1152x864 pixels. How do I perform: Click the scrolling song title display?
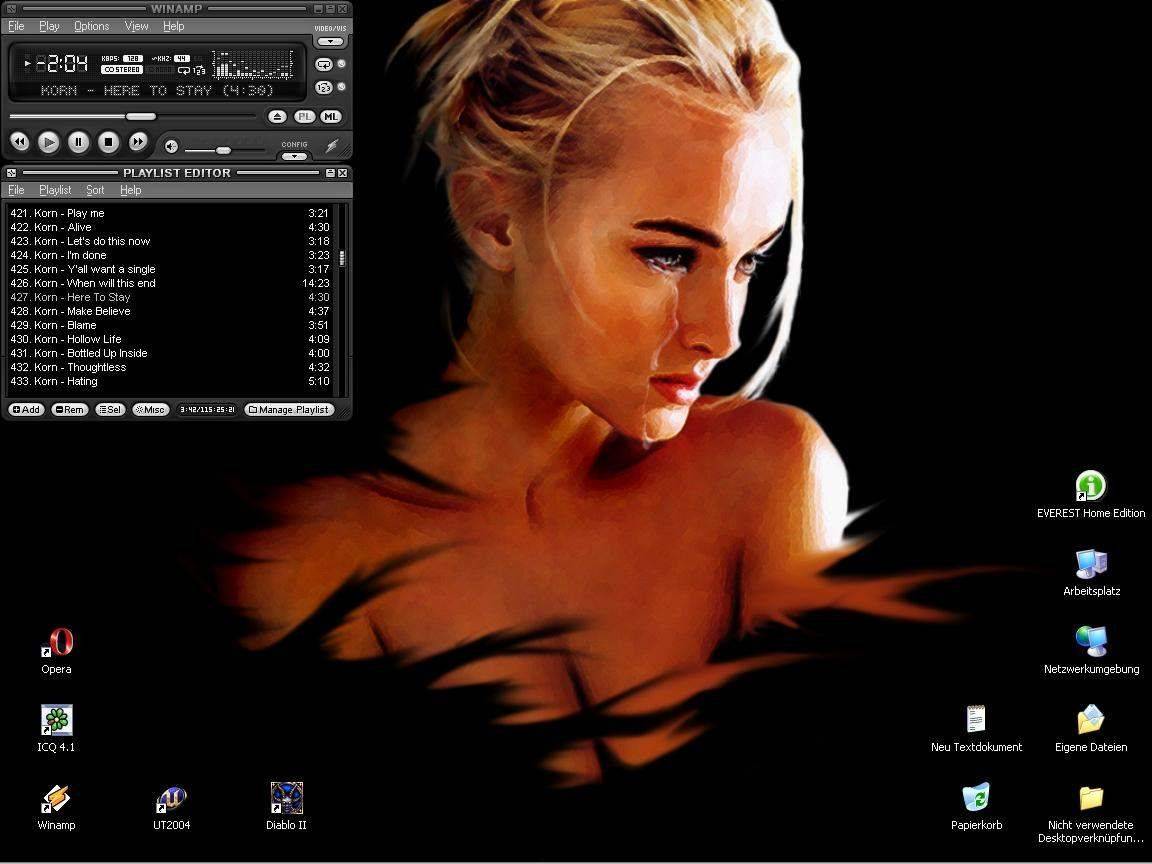(156, 90)
